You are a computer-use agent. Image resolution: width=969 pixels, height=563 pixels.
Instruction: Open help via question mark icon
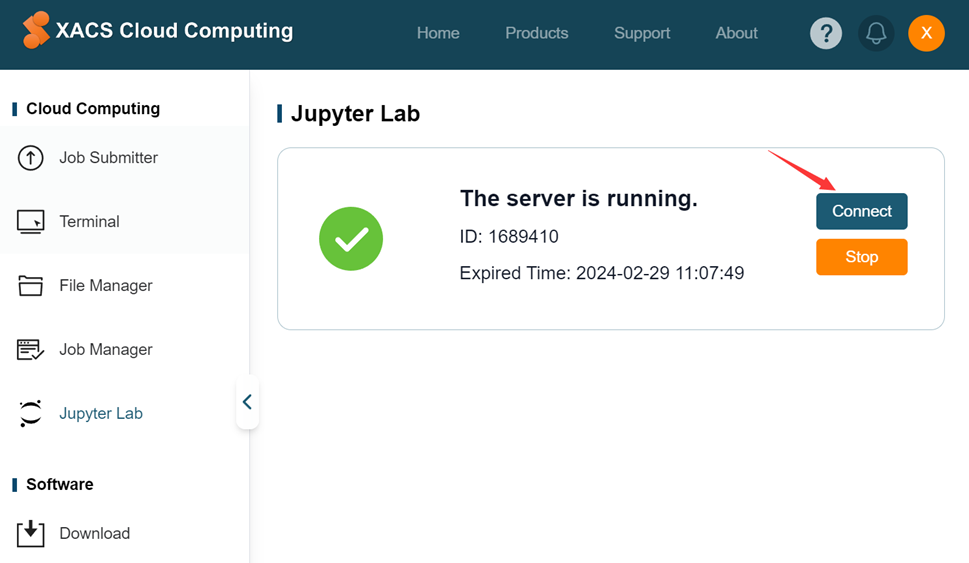(826, 33)
